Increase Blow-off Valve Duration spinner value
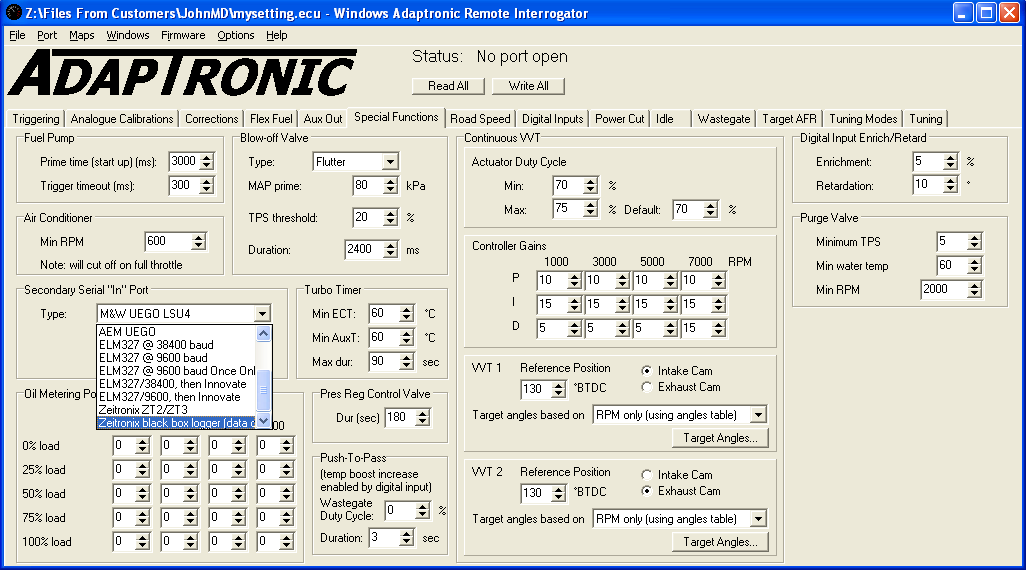 (x=390, y=245)
